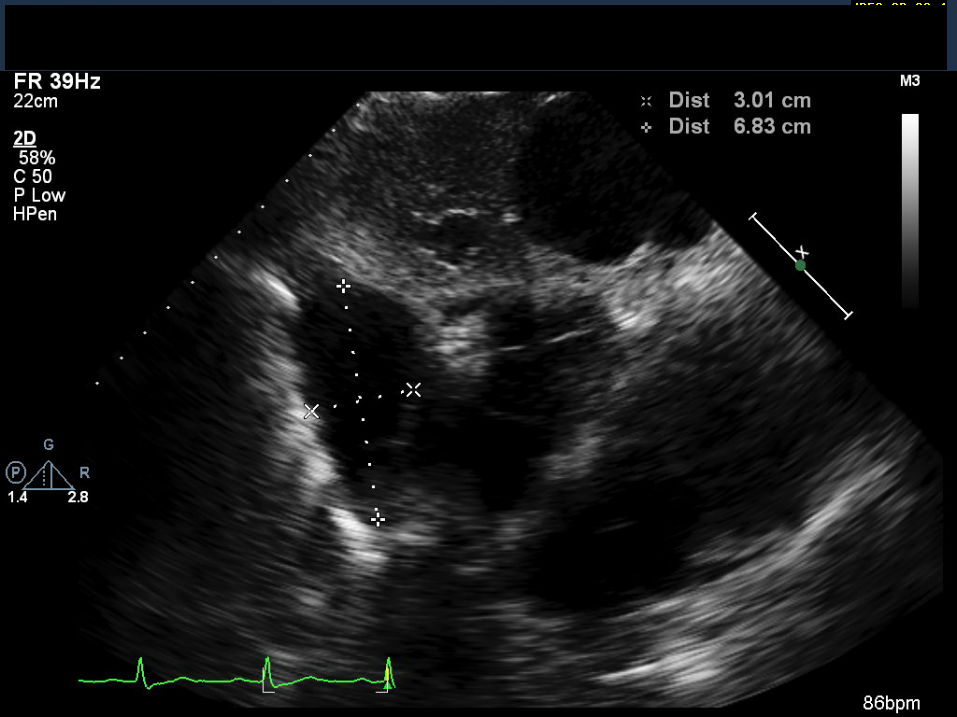Click the HPen setting label

[x=35, y=214]
